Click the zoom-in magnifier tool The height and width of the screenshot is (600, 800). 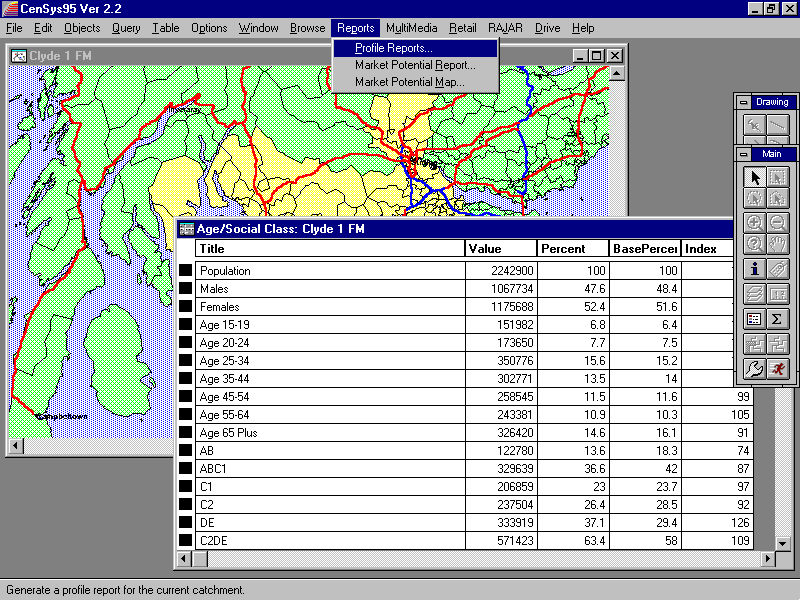(x=755, y=223)
